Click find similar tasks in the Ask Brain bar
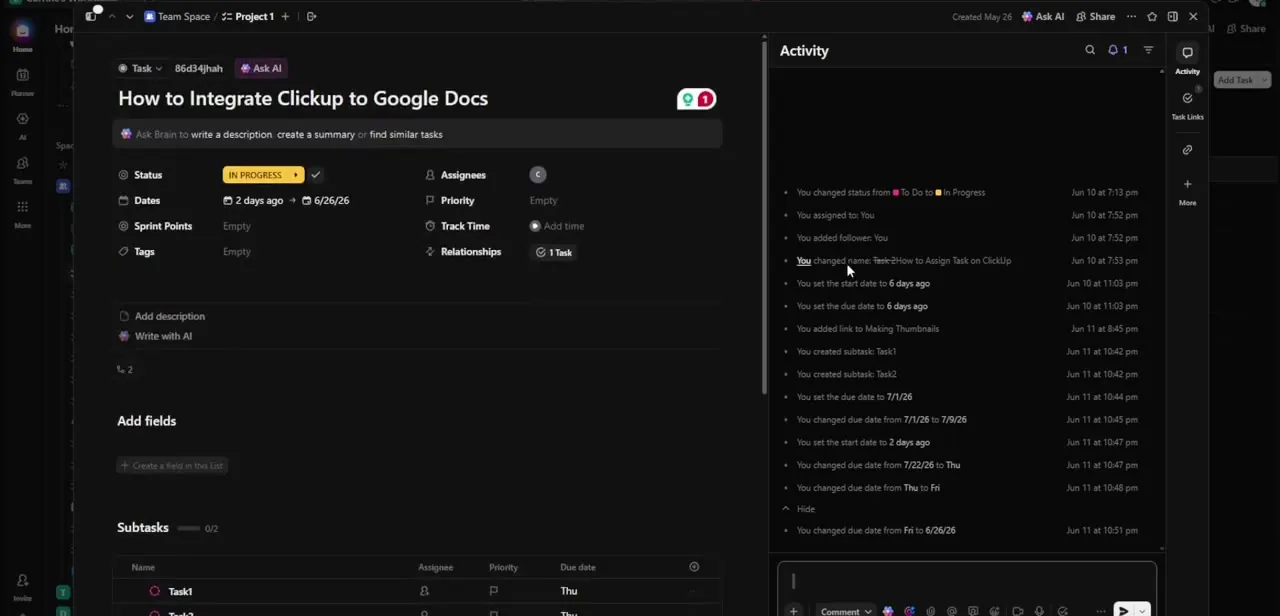The height and width of the screenshot is (616, 1280). pyautogui.click(x=406, y=134)
